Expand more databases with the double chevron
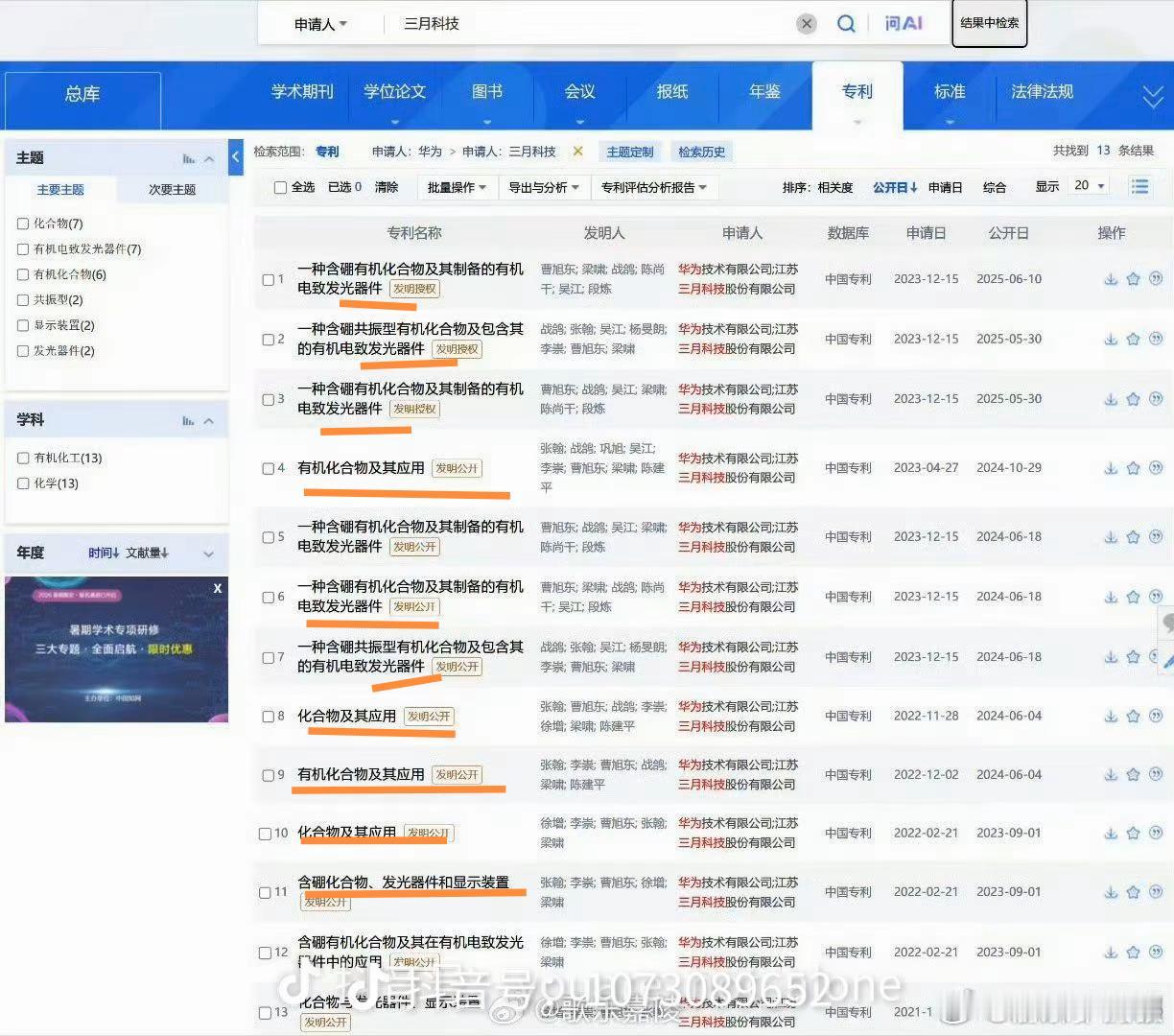This screenshot has height=1036, width=1174. tap(1152, 96)
